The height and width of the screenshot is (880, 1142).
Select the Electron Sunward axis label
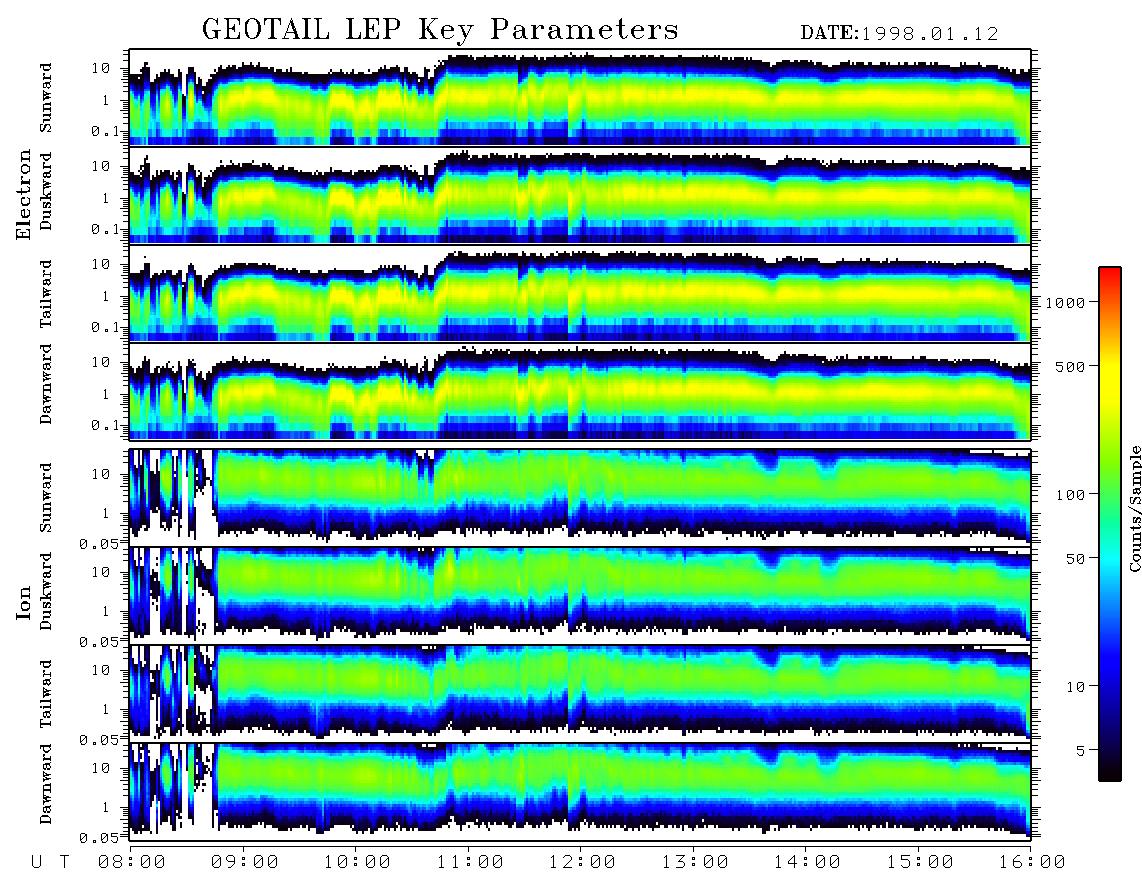(46, 98)
